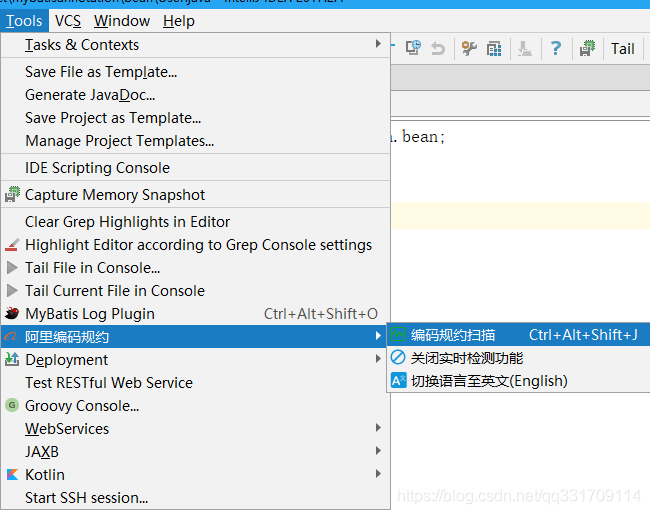Expand the WebServices submenu arrow
The height and width of the screenshot is (514, 650).
pos(378,427)
